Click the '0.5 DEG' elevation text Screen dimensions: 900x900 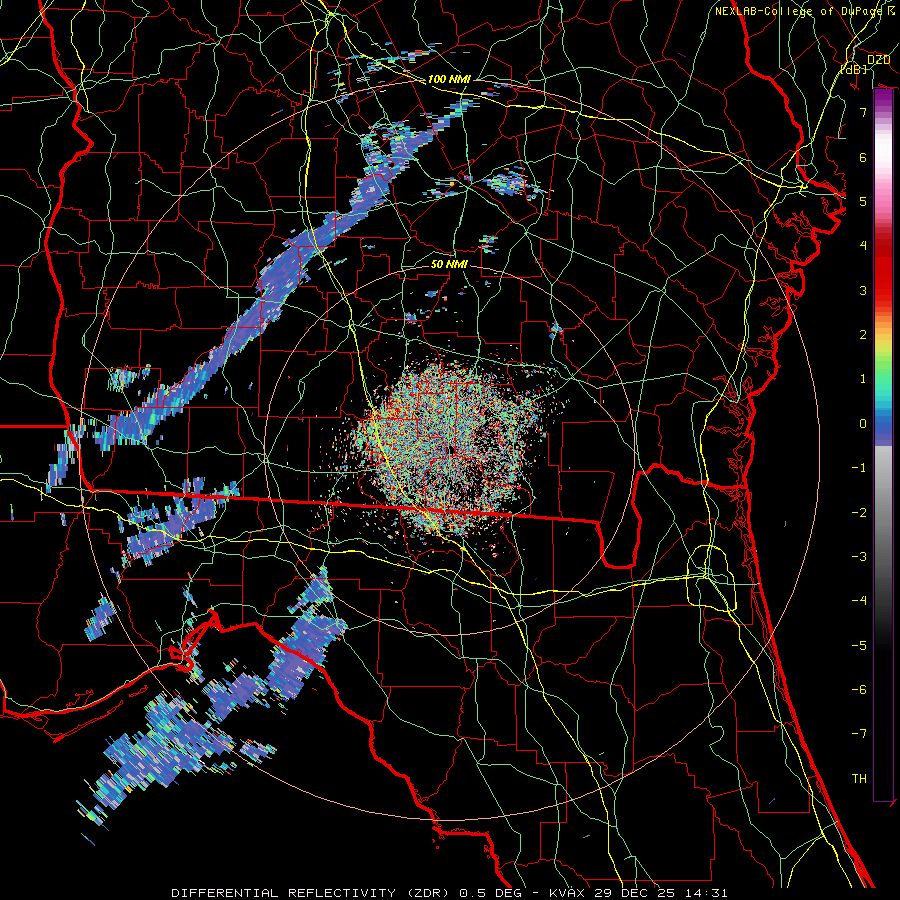point(491,893)
